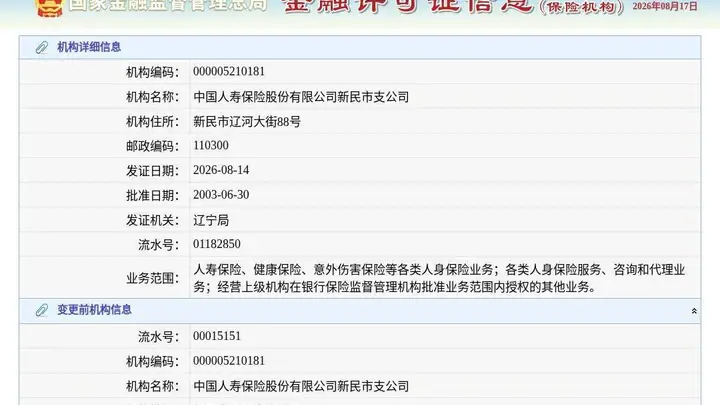Viewport: 720px width, 405px height.
Task: Click serial number 01182850
Action: coord(217,244)
